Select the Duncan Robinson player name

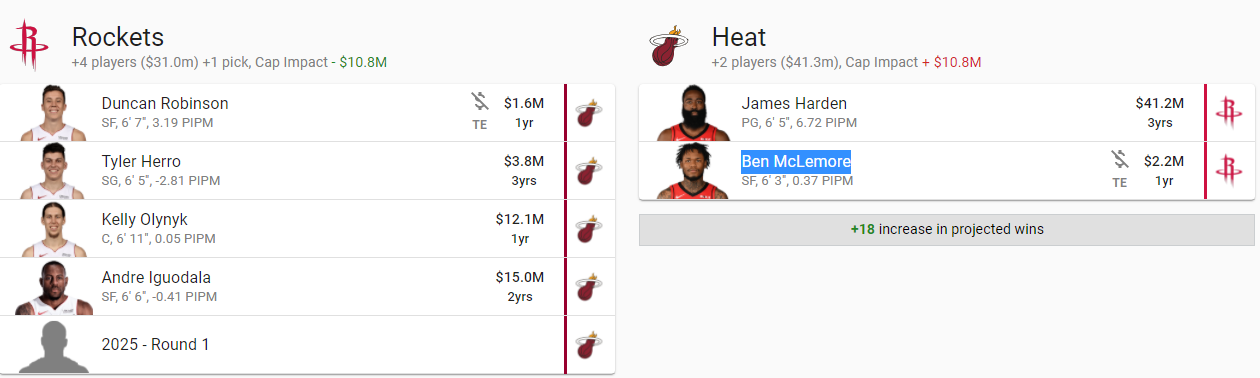click(165, 103)
